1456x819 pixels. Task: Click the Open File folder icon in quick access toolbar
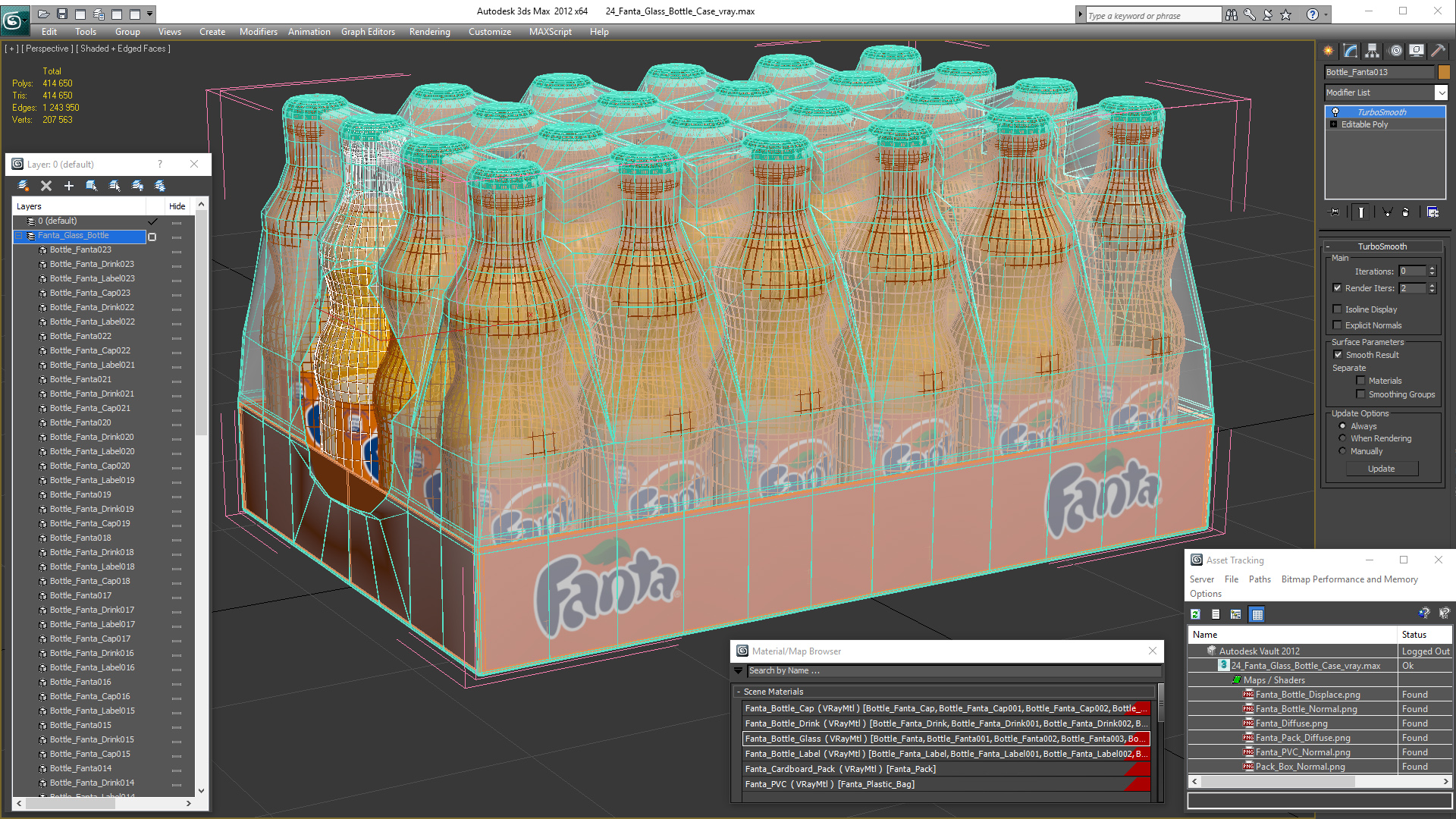(x=44, y=14)
